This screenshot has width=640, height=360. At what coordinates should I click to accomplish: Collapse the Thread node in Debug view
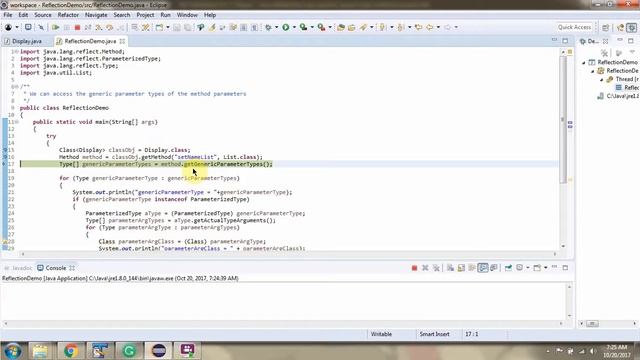tap(602, 80)
